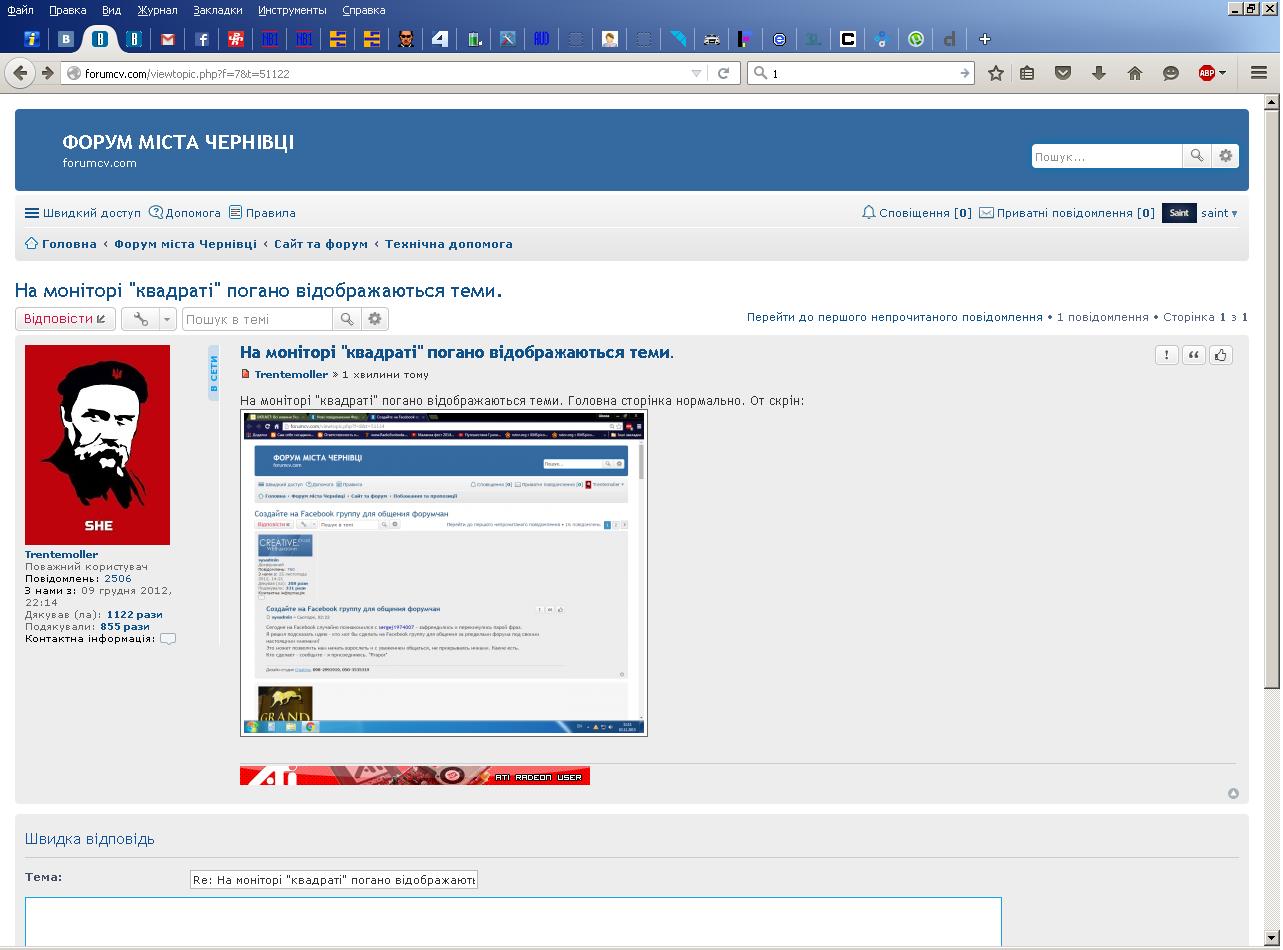The height and width of the screenshot is (950, 1283).
Task: Click the thumbs-up thank post icon
Action: pyautogui.click(x=1220, y=355)
